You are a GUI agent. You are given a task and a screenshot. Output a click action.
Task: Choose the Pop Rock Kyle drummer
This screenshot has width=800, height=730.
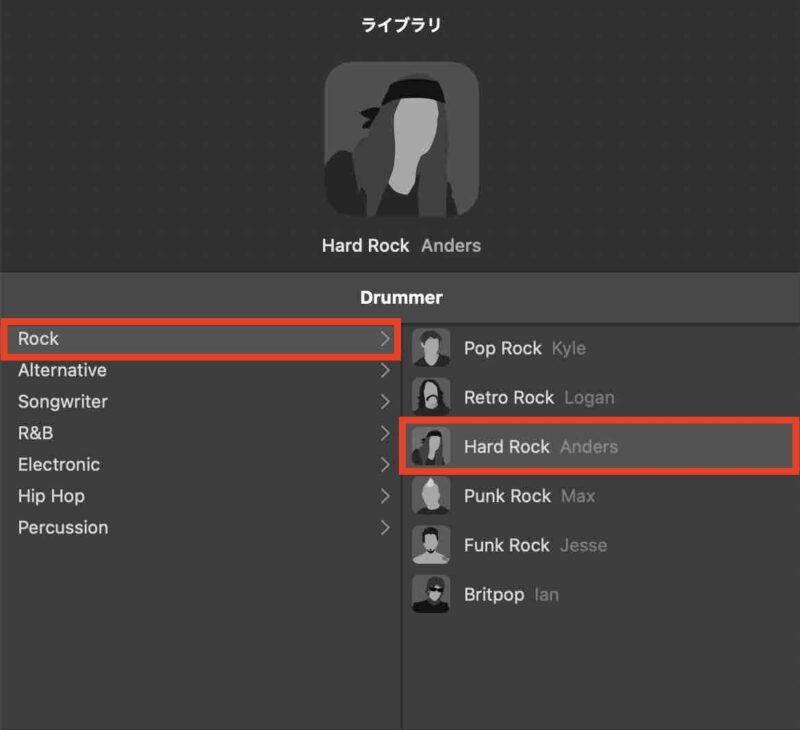click(601, 348)
